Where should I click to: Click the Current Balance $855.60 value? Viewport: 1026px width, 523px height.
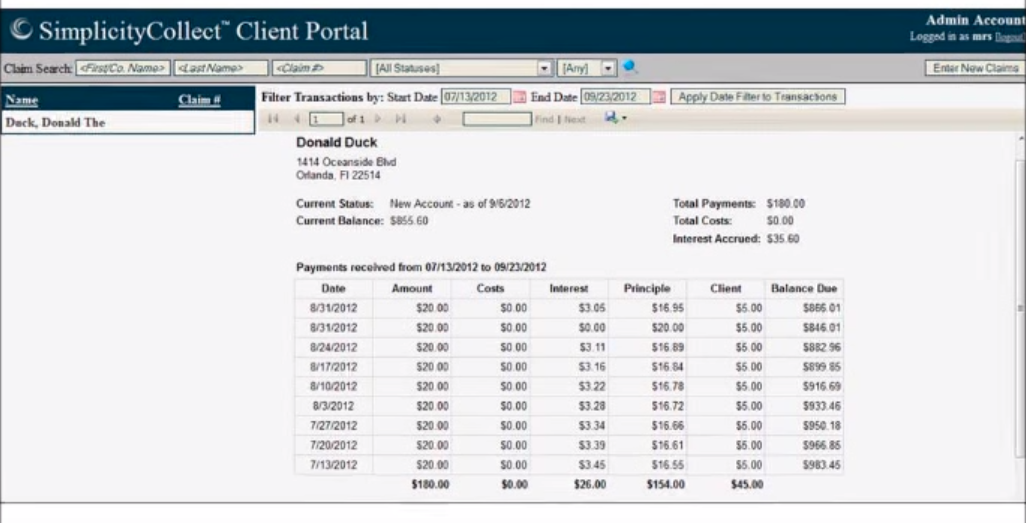409,221
